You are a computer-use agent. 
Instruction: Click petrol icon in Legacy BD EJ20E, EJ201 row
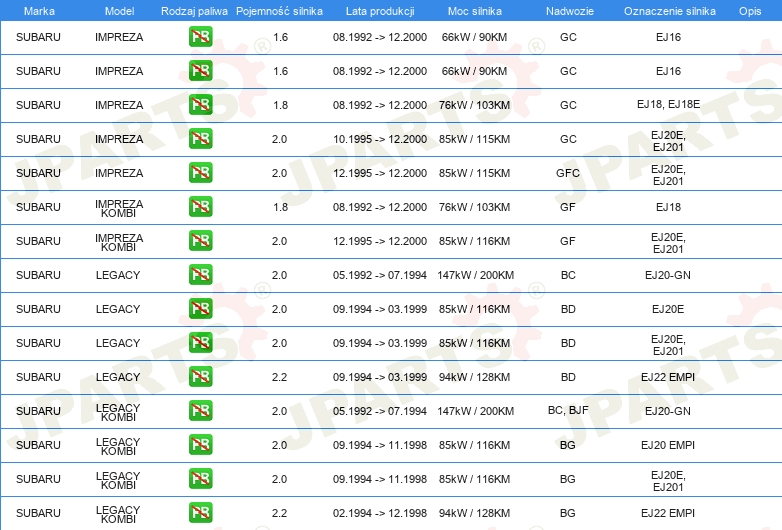pyautogui.click(x=200, y=343)
